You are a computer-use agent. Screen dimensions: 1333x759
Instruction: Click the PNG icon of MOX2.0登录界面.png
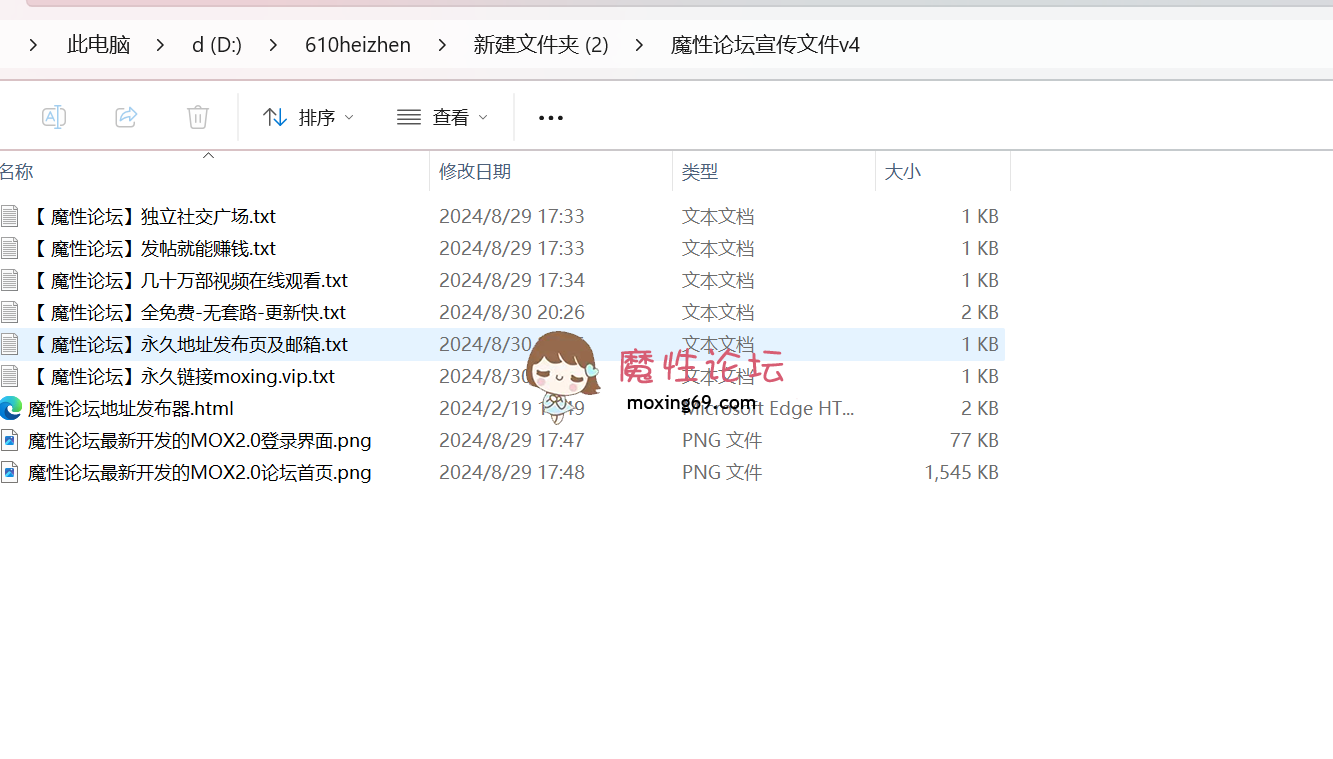[x=10, y=440]
